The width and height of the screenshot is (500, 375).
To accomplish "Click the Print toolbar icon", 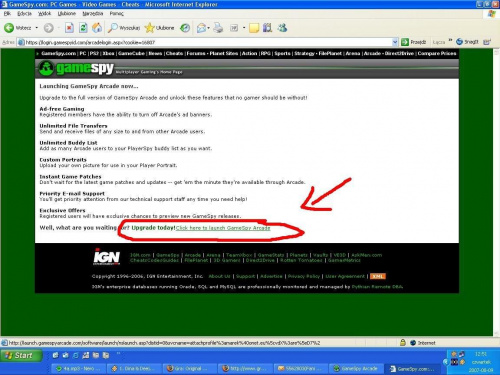I will click(x=218, y=28).
